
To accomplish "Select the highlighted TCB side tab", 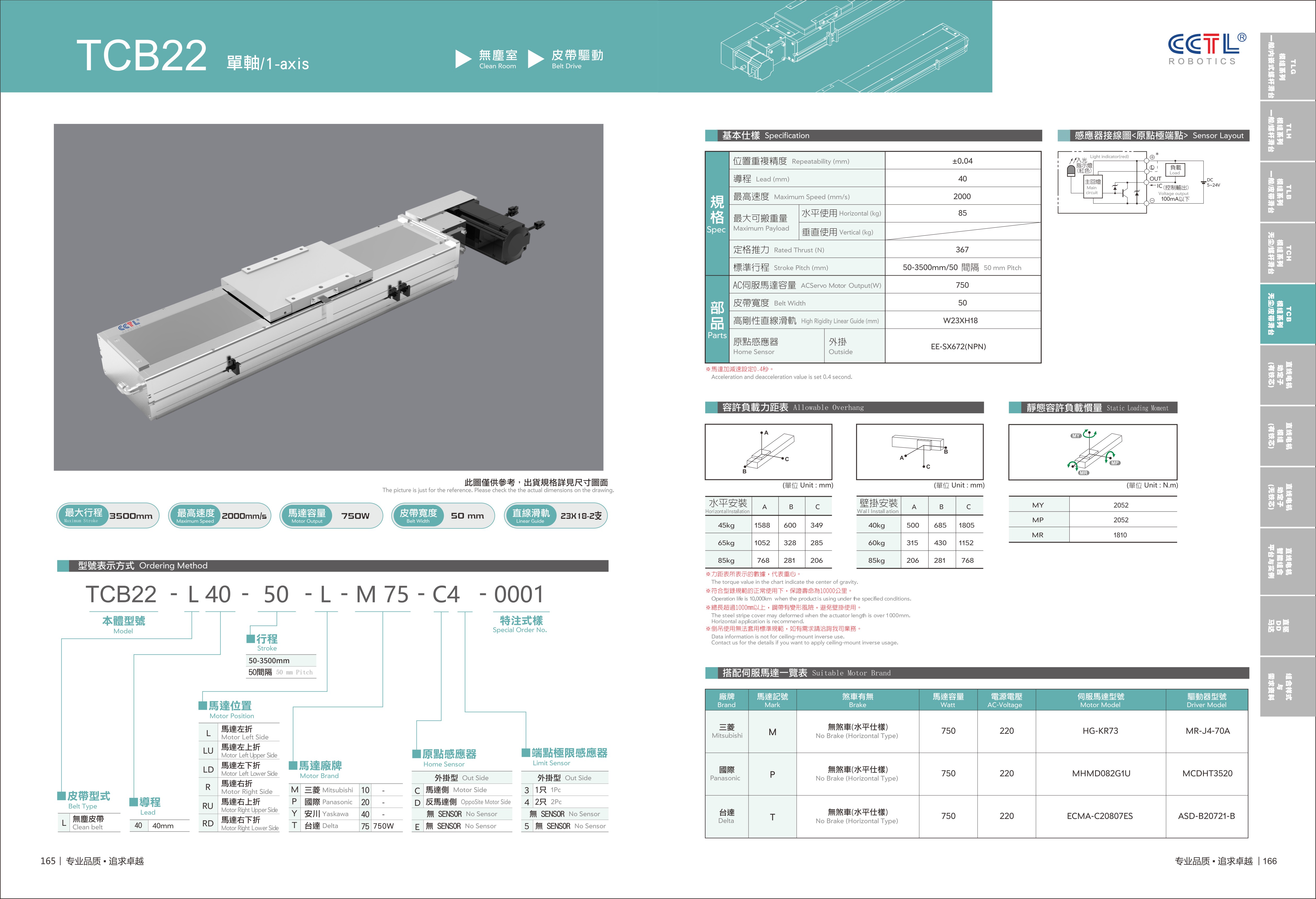I will click(1287, 314).
